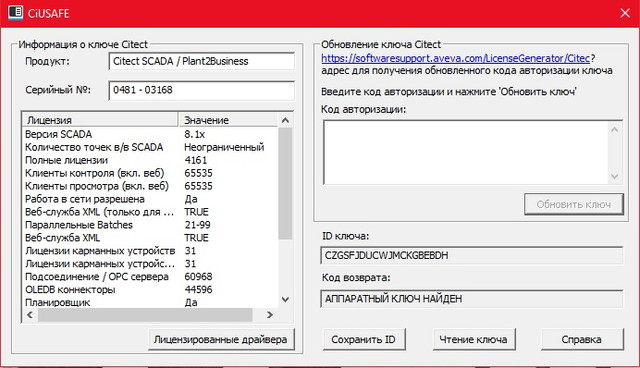Select the Веб-служба XML (только для ... row
The image size is (640, 368).
tap(151, 212)
